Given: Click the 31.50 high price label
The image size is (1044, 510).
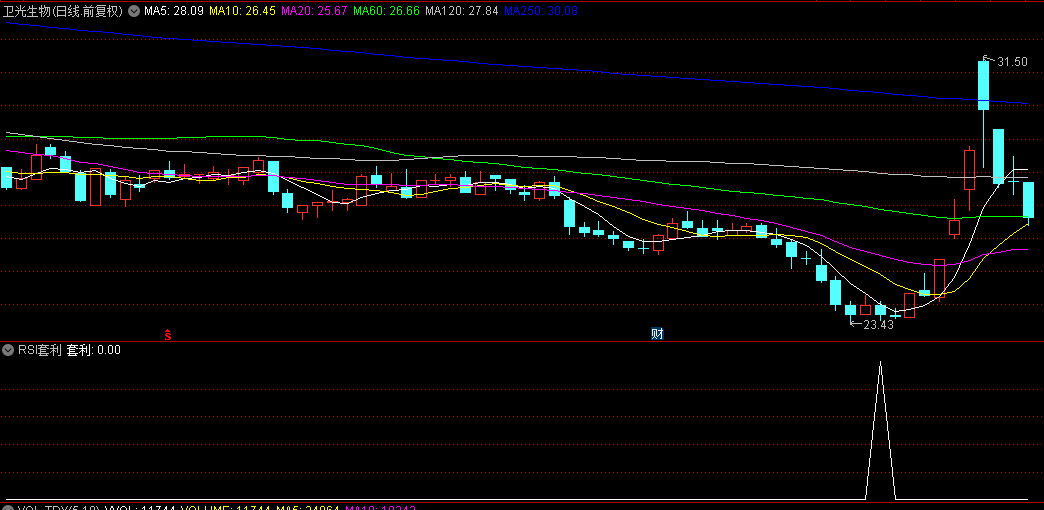Looking at the screenshot, I should pos(1012,62).
